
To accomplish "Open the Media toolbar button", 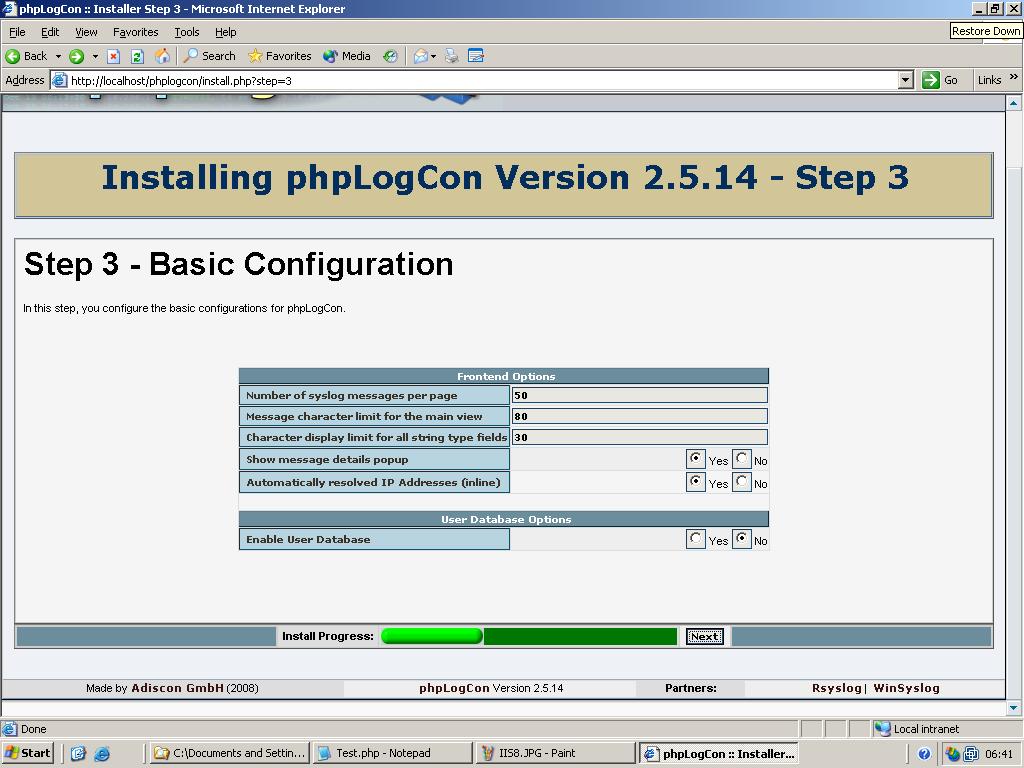I will tap(347, 56).
